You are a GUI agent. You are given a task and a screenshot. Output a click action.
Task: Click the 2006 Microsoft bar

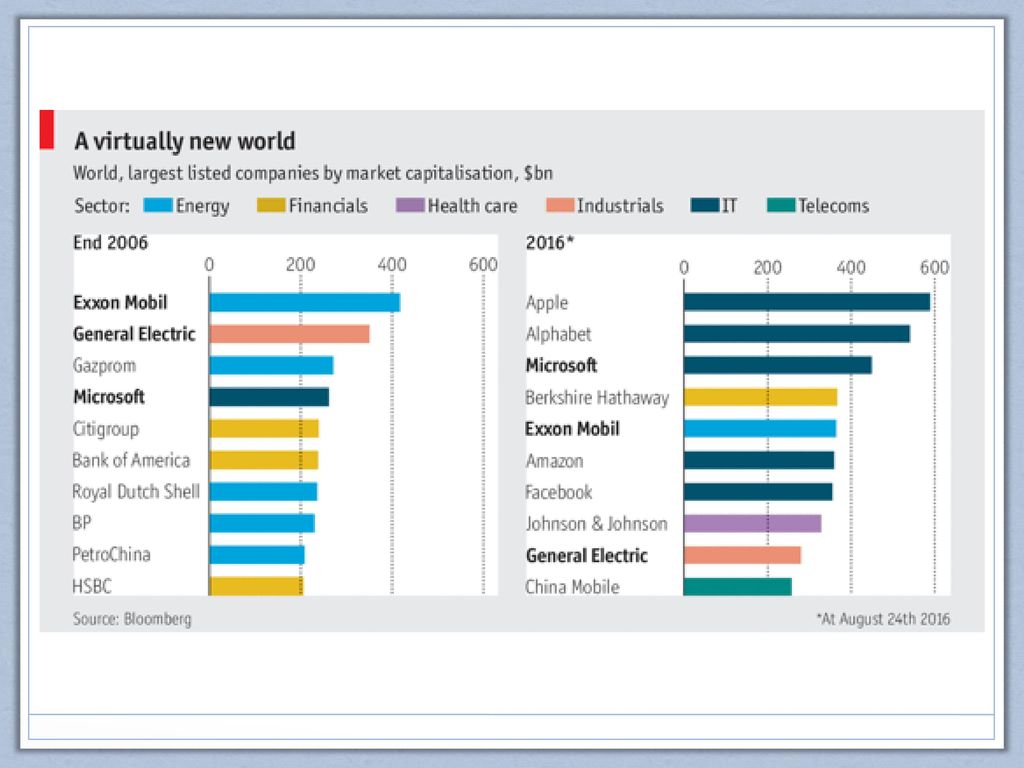(x=269, y=397)
